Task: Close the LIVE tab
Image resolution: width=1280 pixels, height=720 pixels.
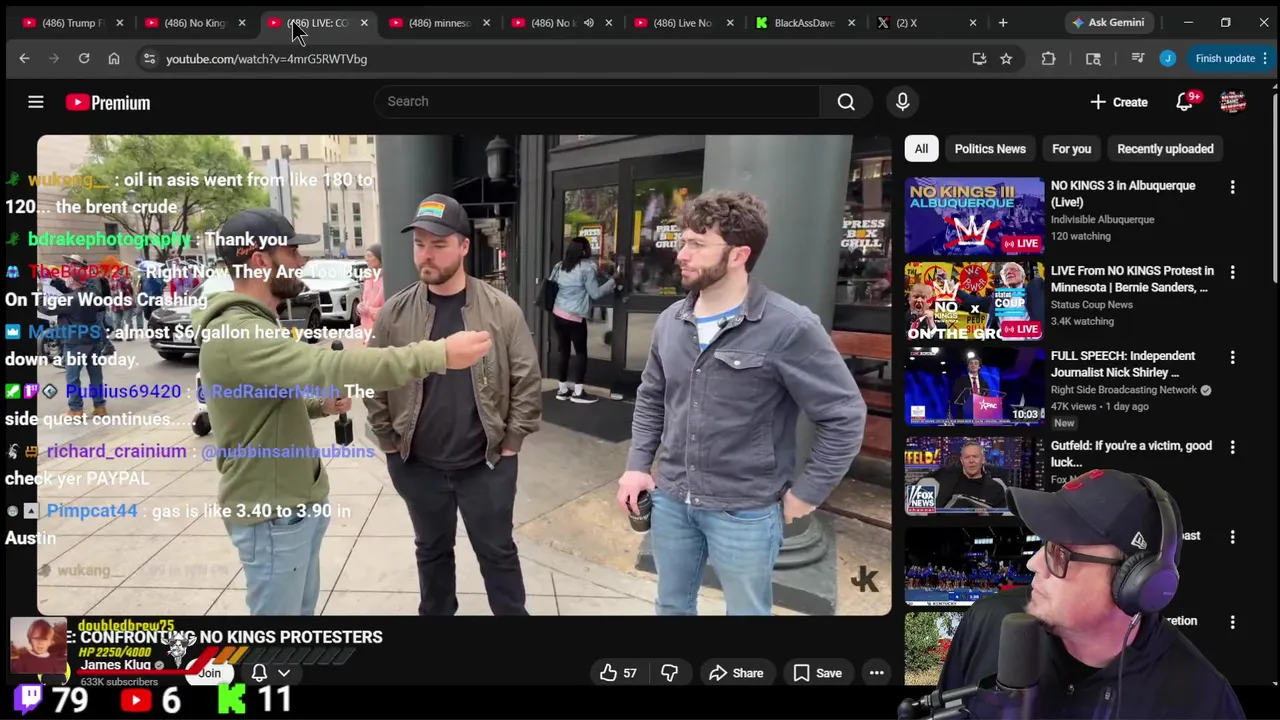Action: coord(364,22)
